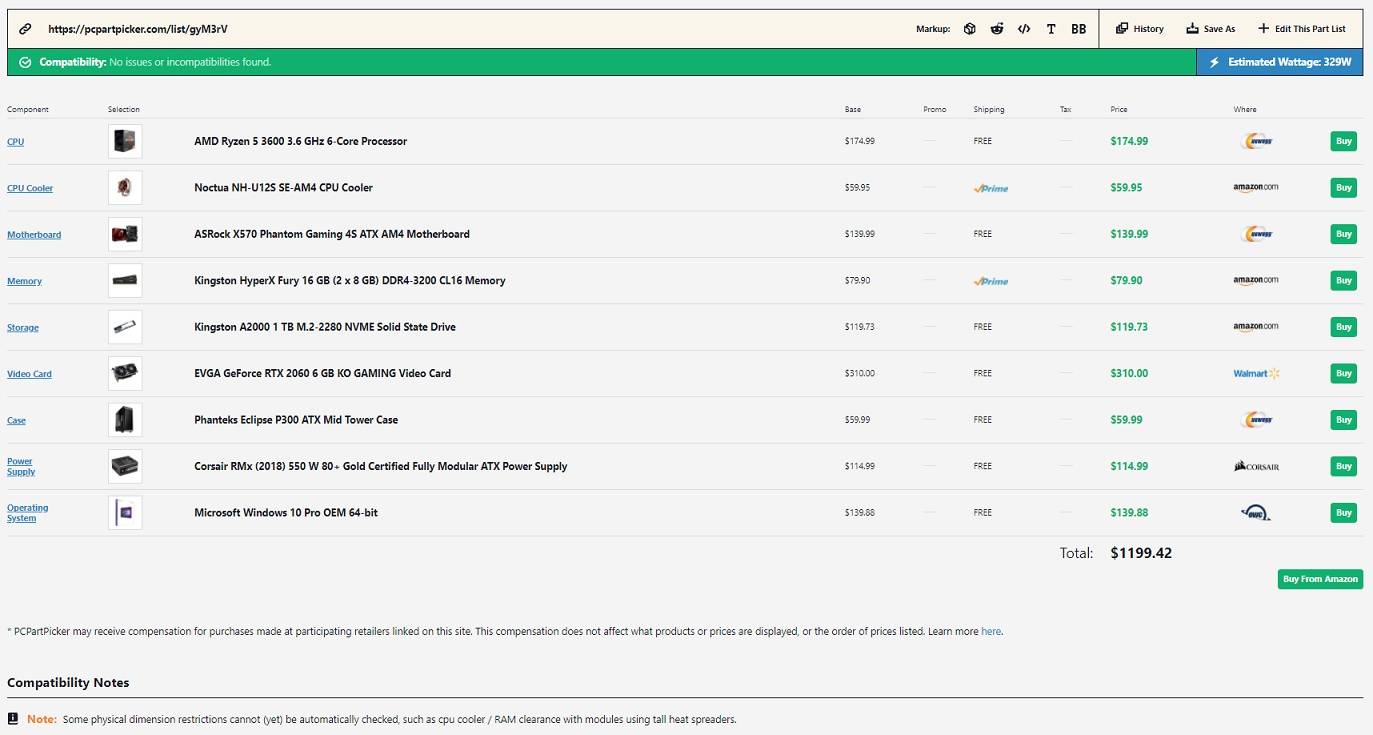Open Noctua NH-U12S SE-AM4 product name

(x=283, y=187)
